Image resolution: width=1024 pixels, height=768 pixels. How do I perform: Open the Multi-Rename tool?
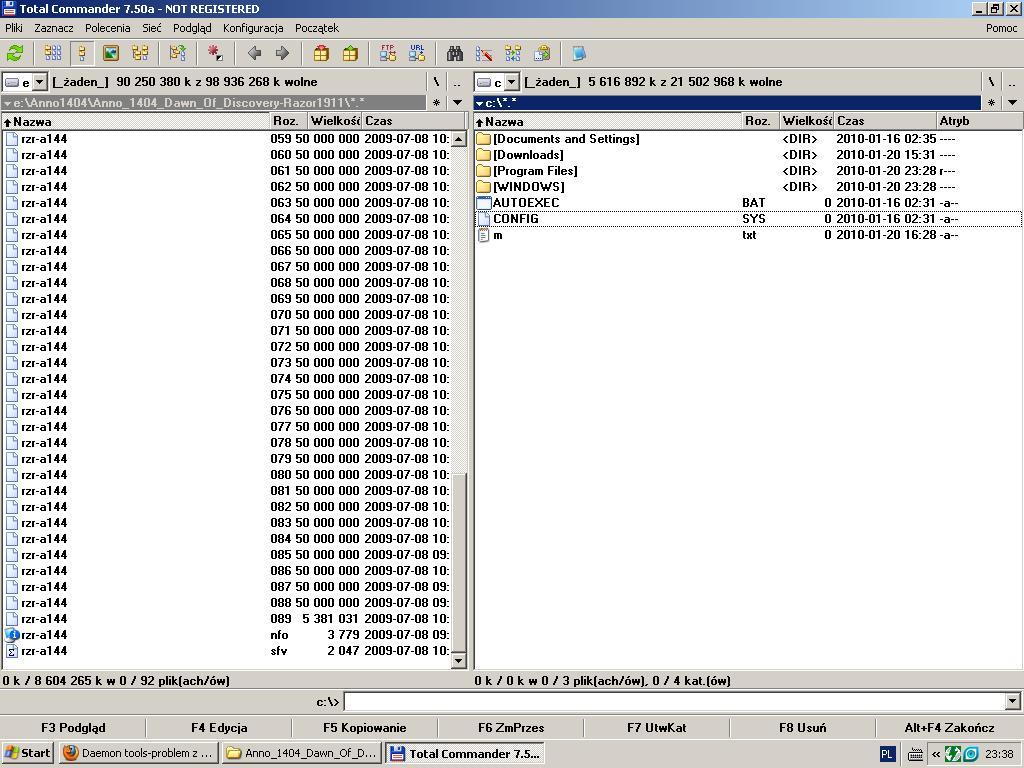tap(484, 54)
